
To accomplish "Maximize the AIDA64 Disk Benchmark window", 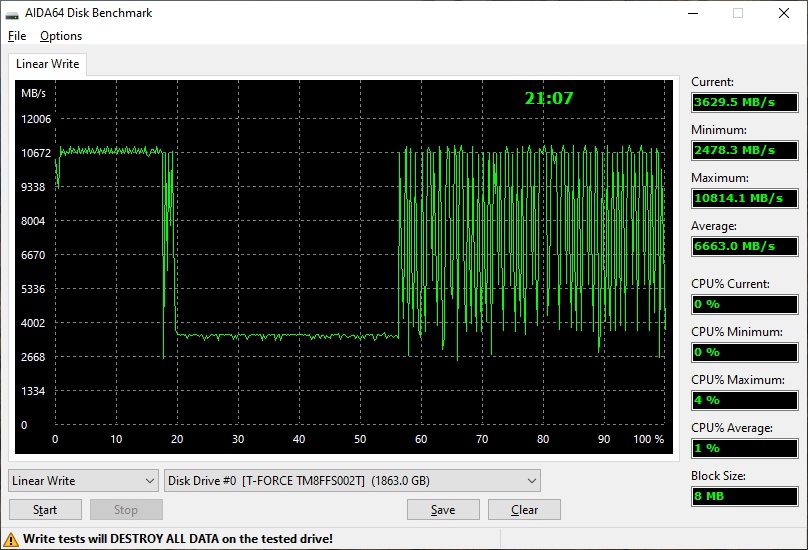I will (738, 13).
